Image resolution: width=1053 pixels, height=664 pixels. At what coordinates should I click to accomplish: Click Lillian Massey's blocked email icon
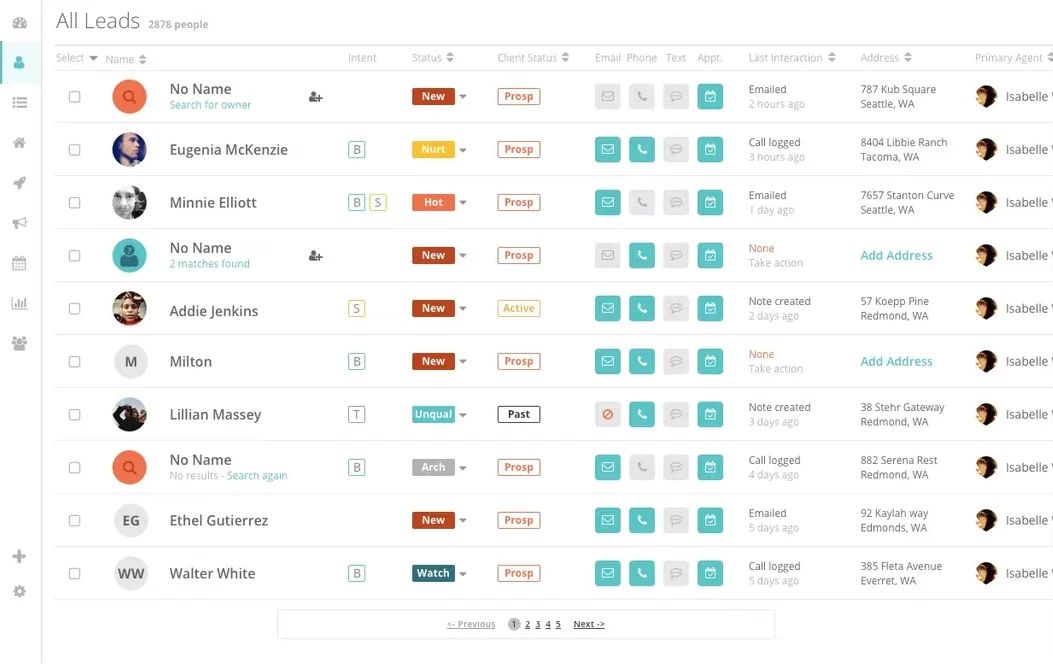pyautogui.click(x=608, y=414)
